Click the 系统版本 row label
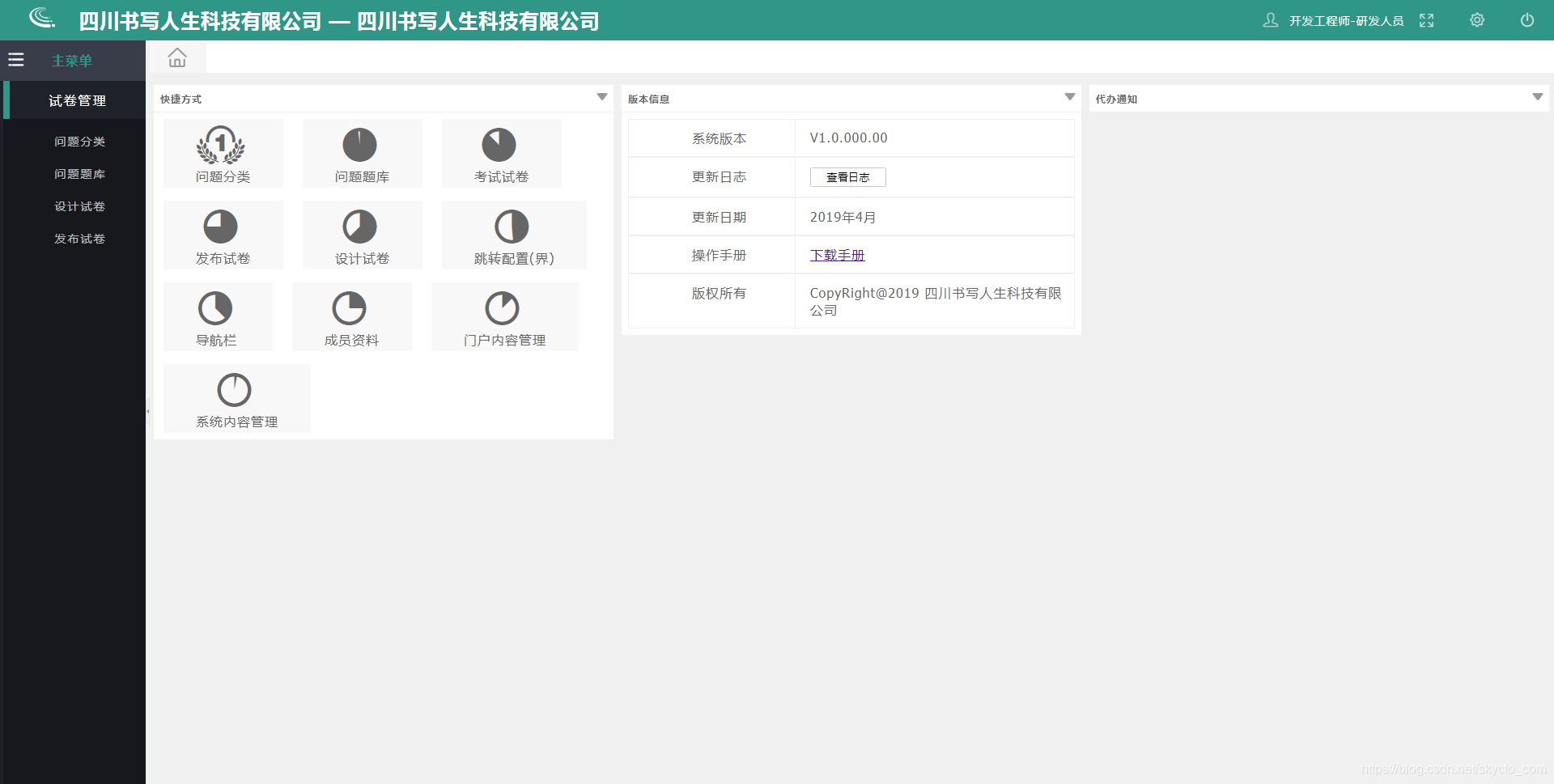 (719, 138)
